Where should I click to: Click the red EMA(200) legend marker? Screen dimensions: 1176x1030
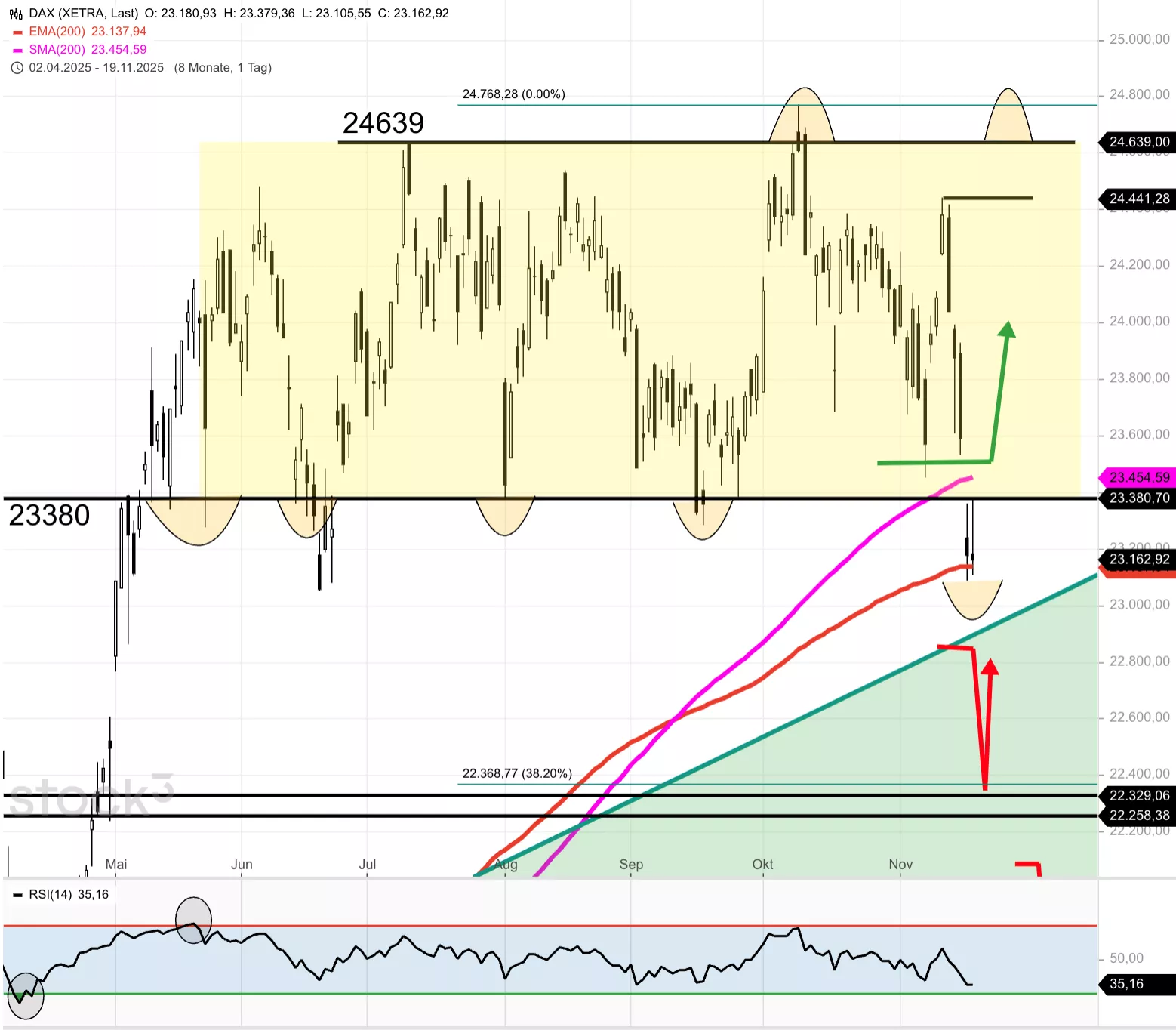(x=17, y=32)
